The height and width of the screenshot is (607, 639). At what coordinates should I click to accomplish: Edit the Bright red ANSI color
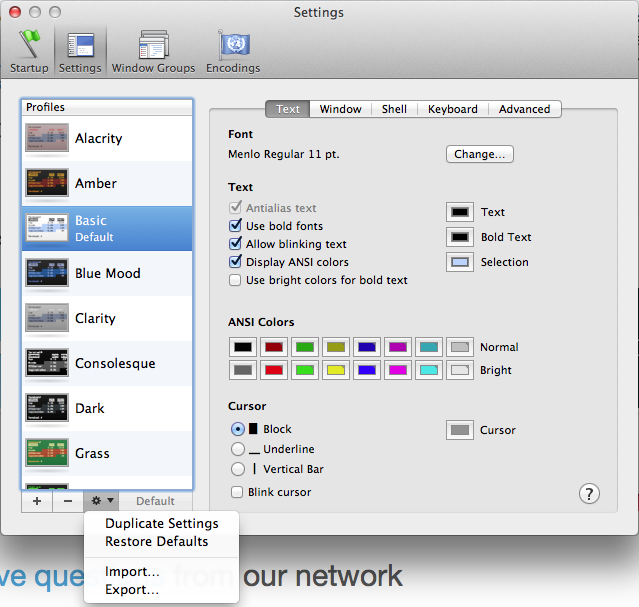pos(274,370)
